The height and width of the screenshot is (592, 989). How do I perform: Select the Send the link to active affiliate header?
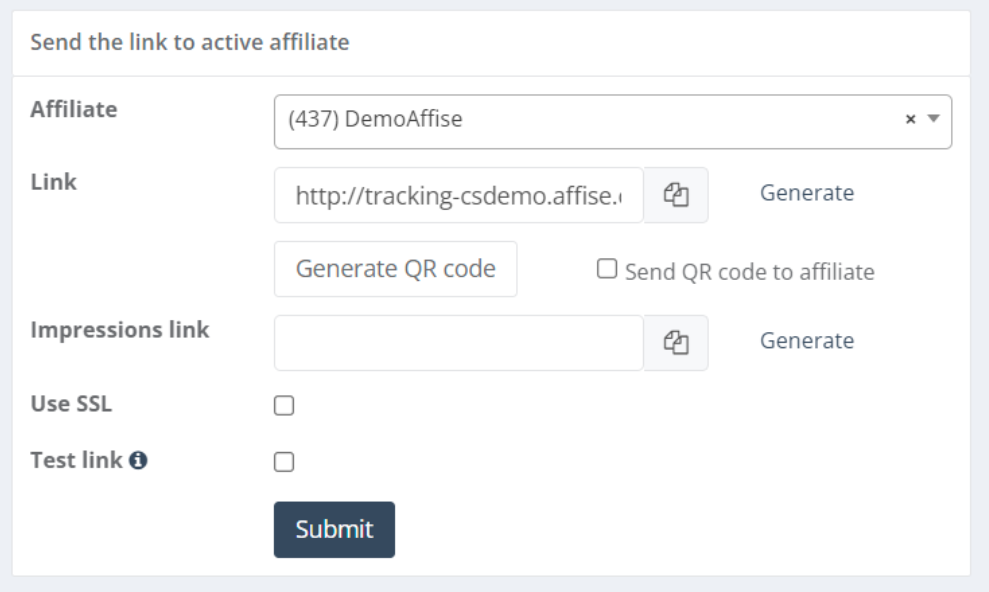[190, 42]
